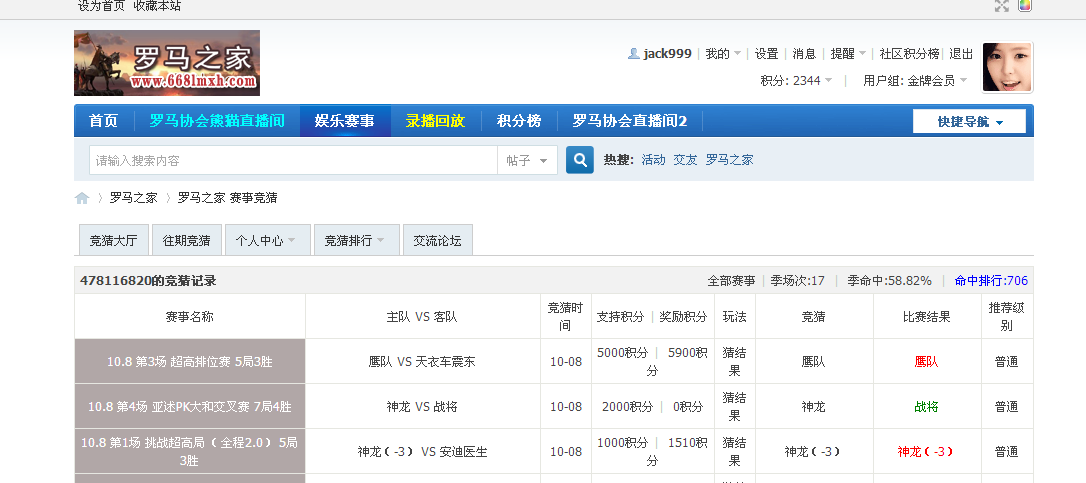This screenshot has width=1086, height=483.
Task: Click the 罗马之家 site logo
Action: tap(167, 63)
